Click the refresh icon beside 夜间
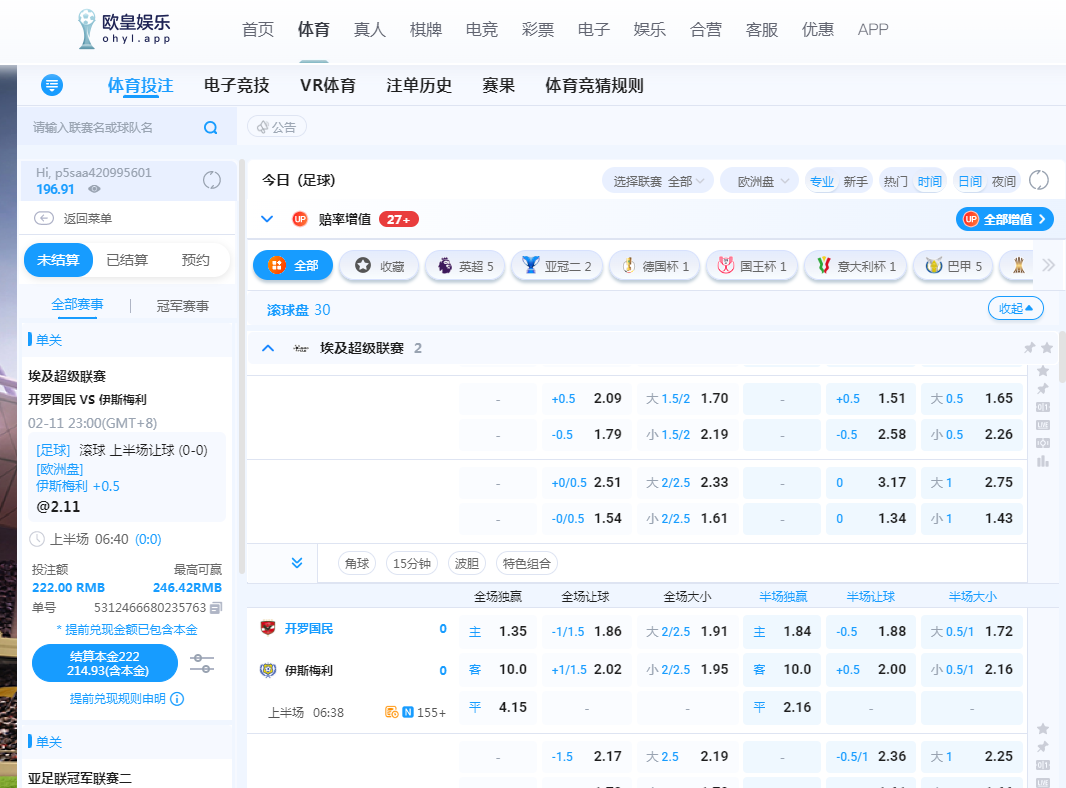This screenshot has height=788, width=1066. click(1039, 181)
